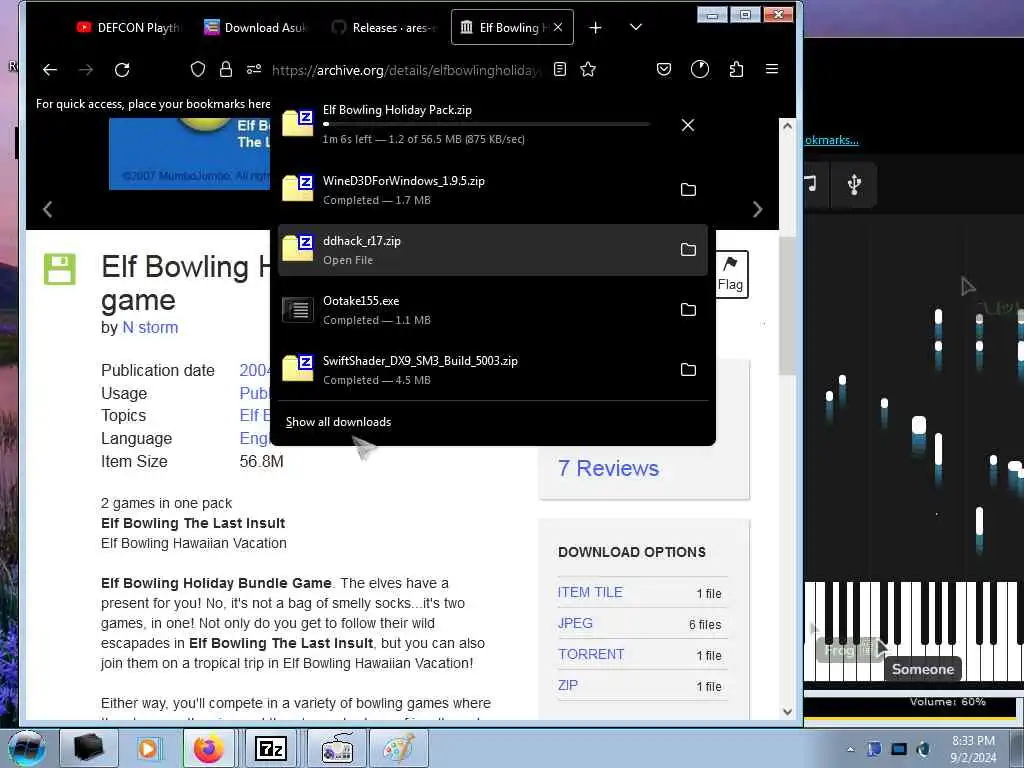Open tracking protection shield icon
This screenshot has width=1024, height=768.
[198, 69]
